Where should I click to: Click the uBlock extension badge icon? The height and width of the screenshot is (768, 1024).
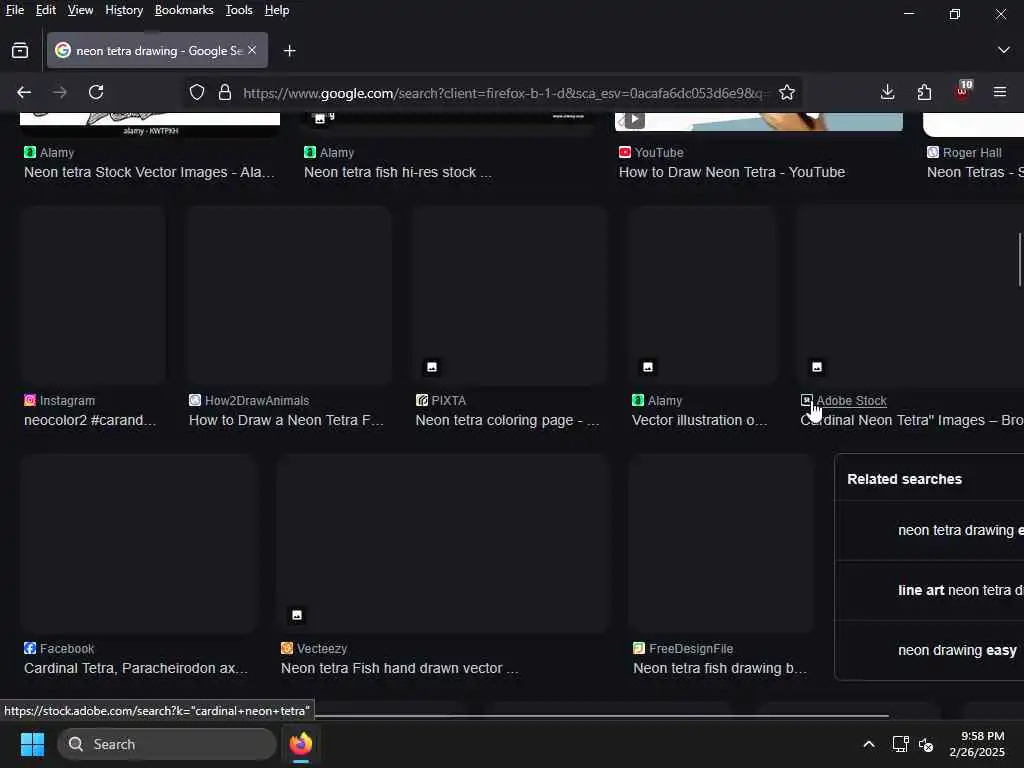[x=963, y=91]
